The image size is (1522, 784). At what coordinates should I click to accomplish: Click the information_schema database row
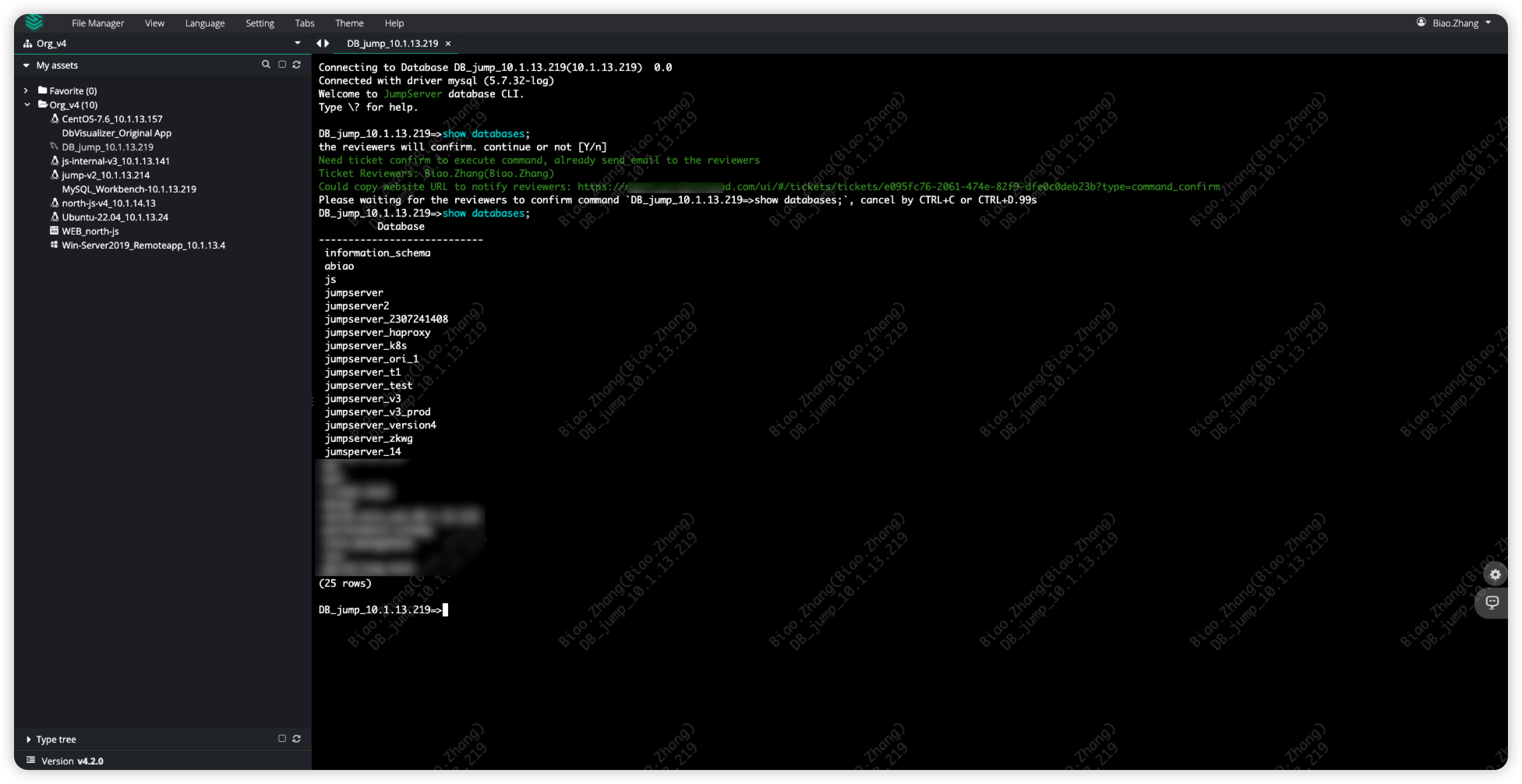(x=377, y=253)
